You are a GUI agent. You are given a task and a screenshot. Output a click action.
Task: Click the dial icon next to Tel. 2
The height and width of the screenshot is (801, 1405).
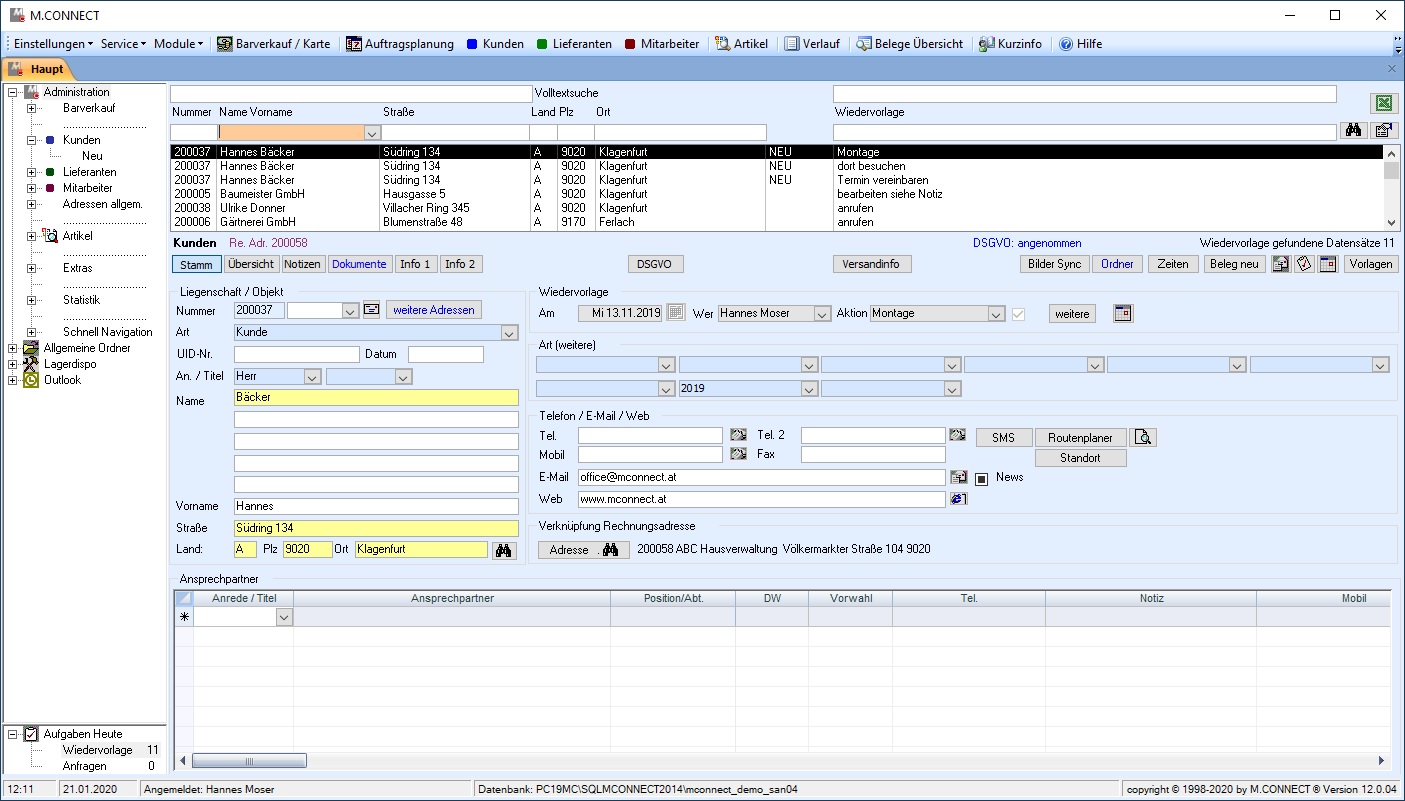(957, 436)
